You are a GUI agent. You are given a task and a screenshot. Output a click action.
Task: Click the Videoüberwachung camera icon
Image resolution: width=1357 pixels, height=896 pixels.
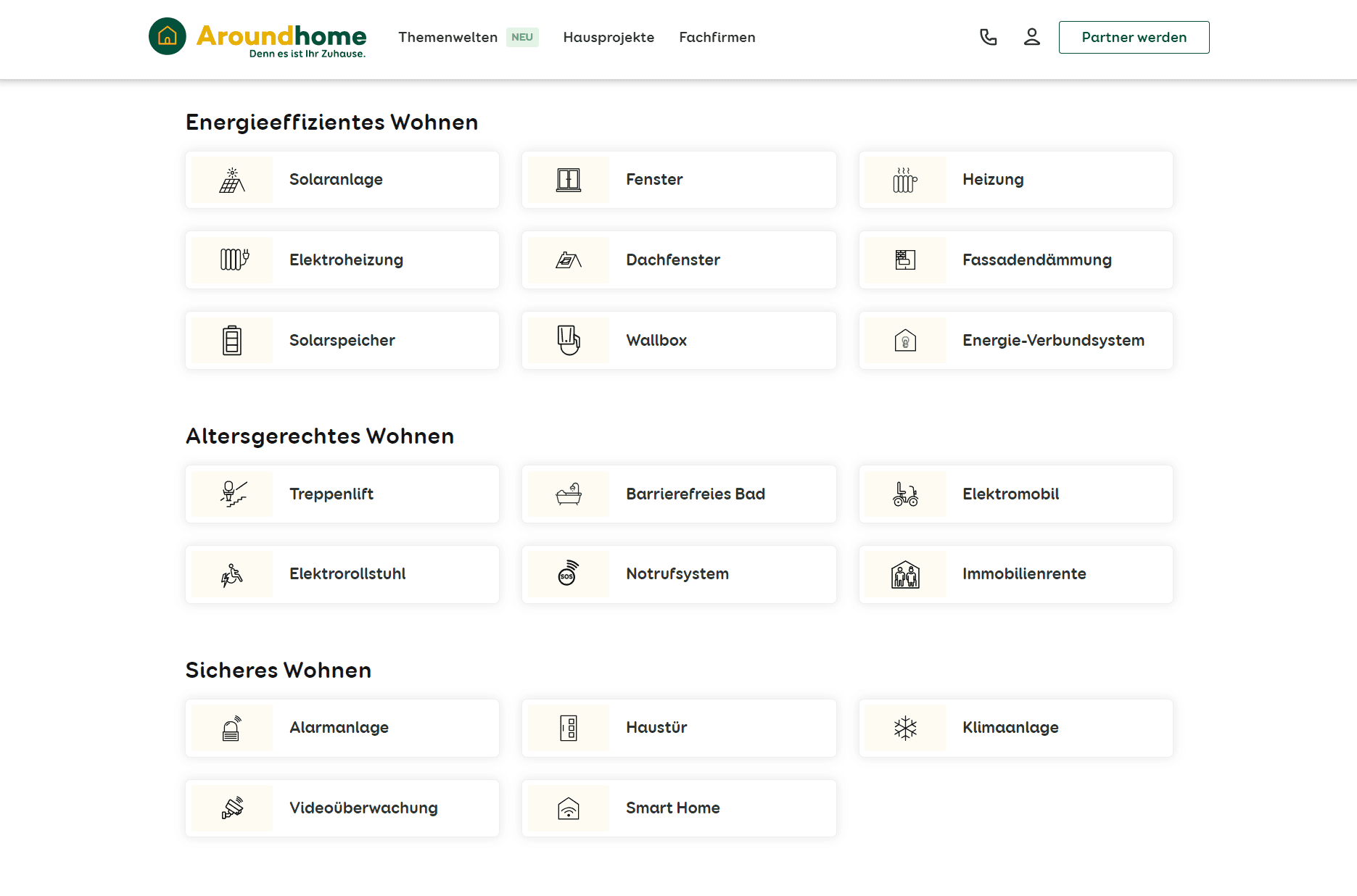coord(232,808)
